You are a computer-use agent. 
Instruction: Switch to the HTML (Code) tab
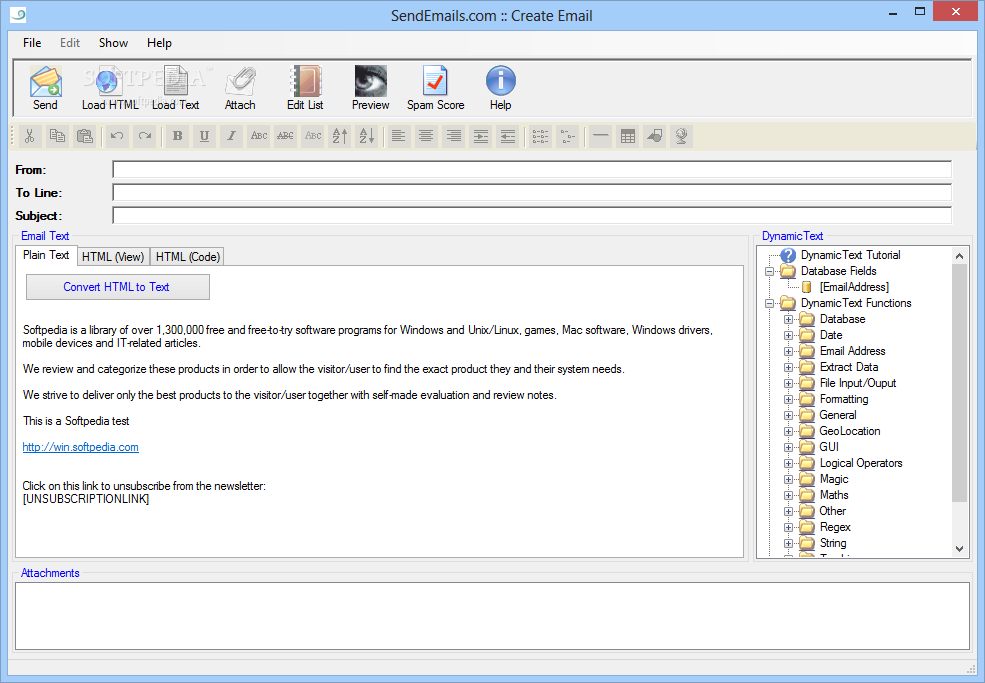tap(187, 257)
